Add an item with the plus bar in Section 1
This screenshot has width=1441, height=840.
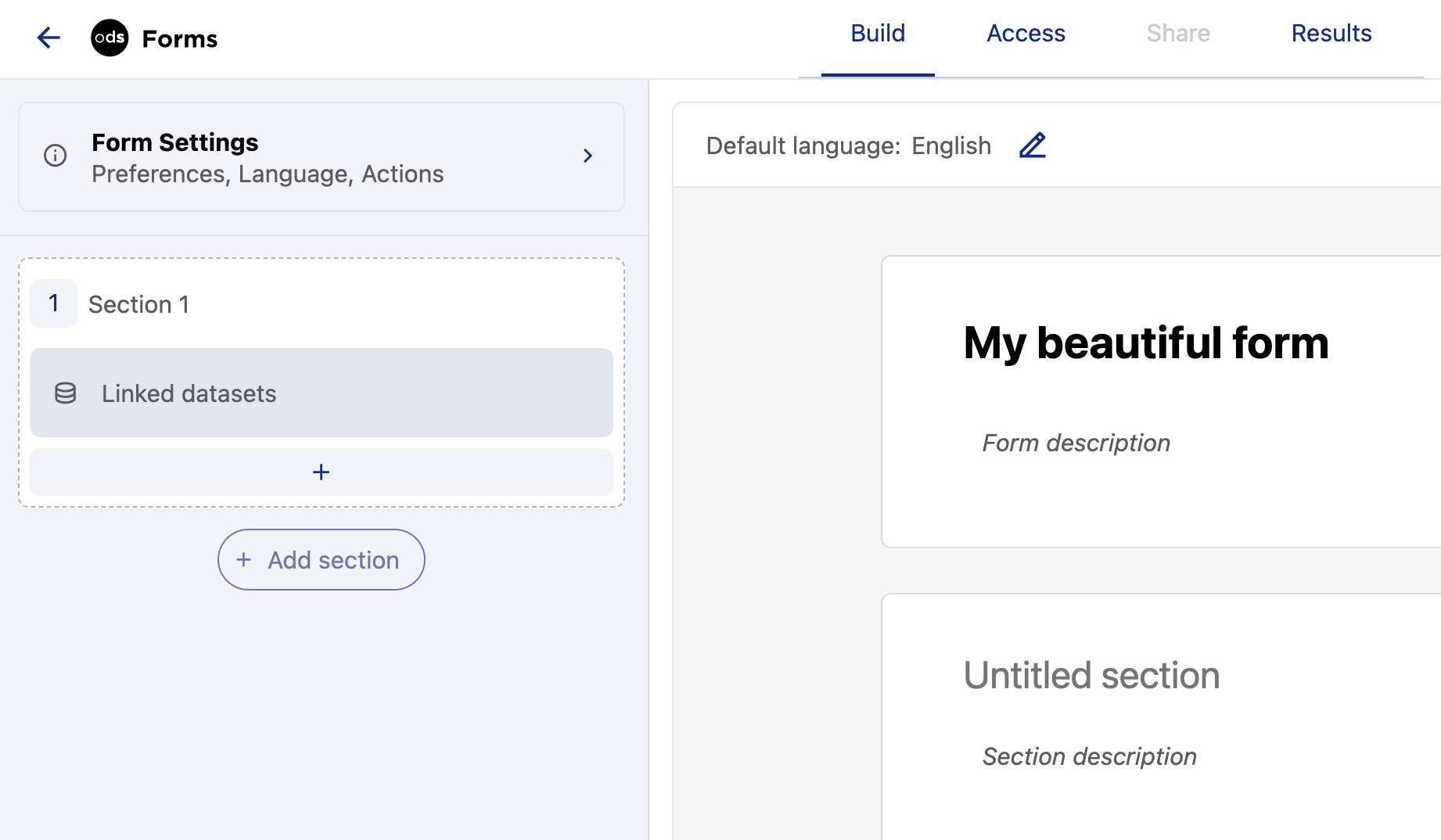(x=321, y=472)
